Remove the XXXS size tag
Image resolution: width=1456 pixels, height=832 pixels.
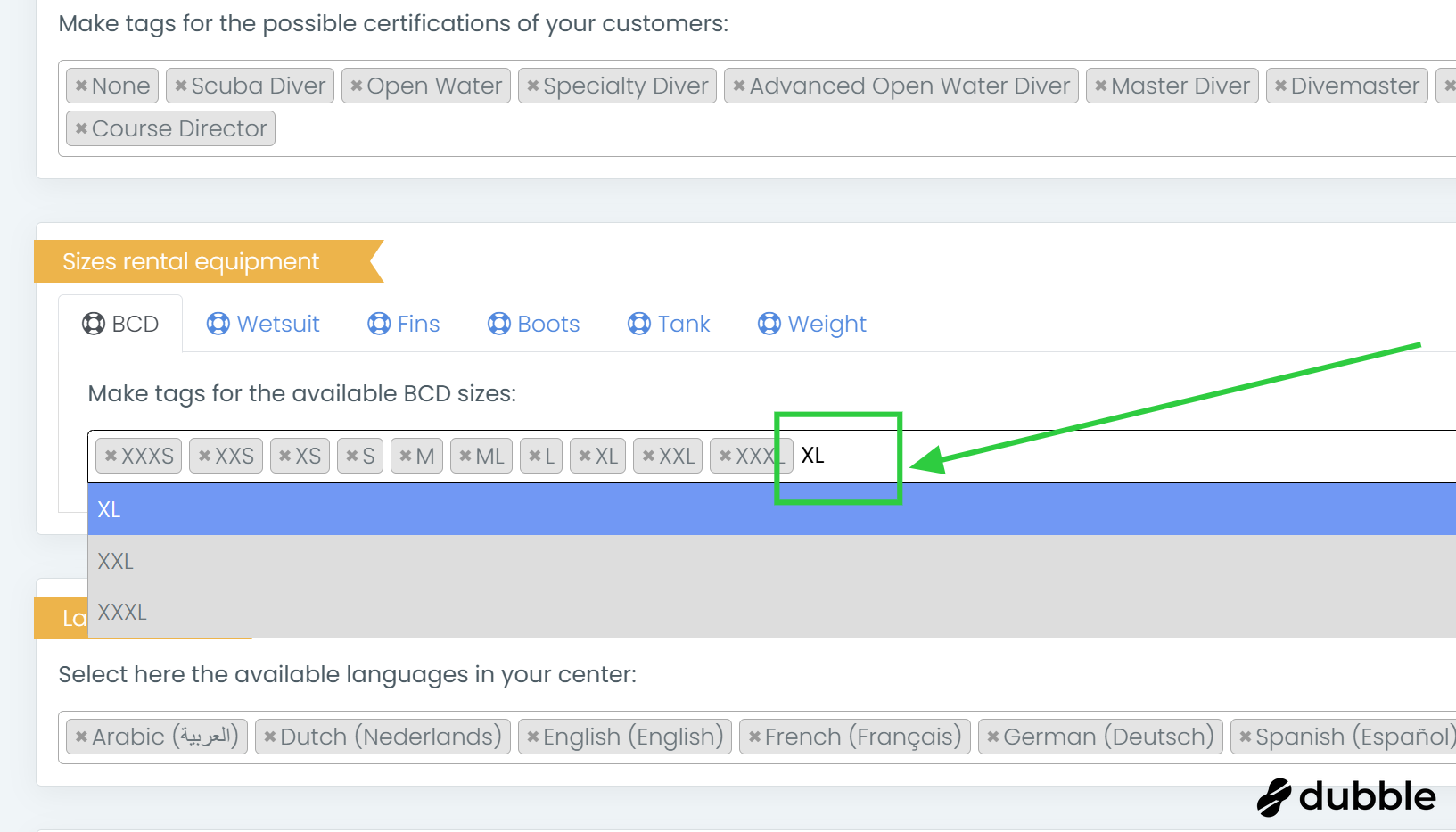click(x=111, y=457)
